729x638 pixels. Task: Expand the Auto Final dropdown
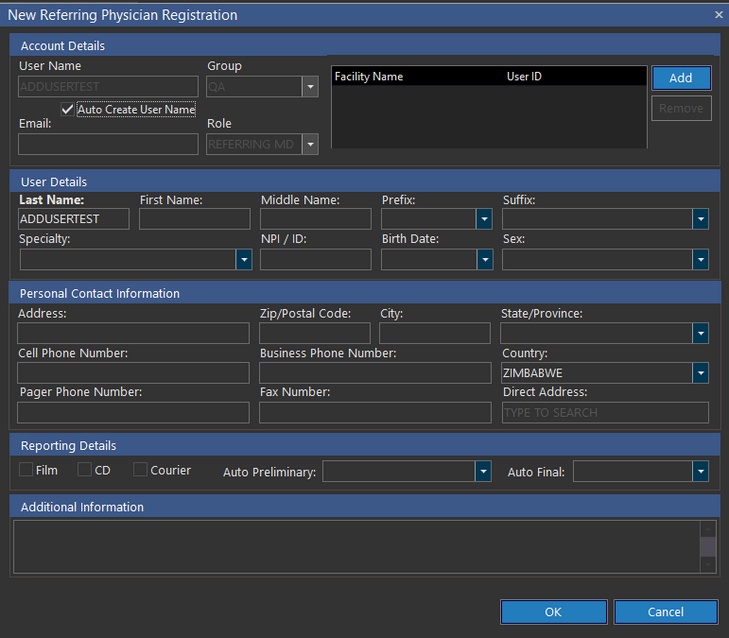[700, 471]
